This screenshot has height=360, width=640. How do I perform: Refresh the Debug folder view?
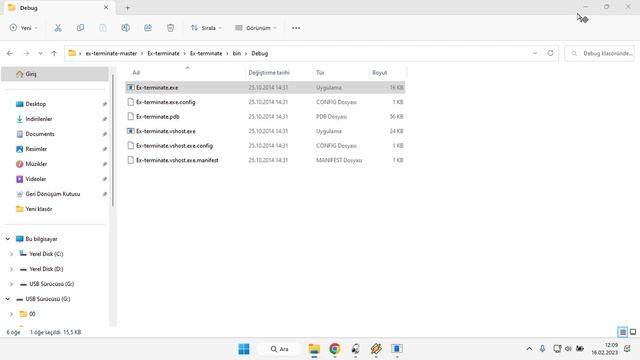[550, 53]
